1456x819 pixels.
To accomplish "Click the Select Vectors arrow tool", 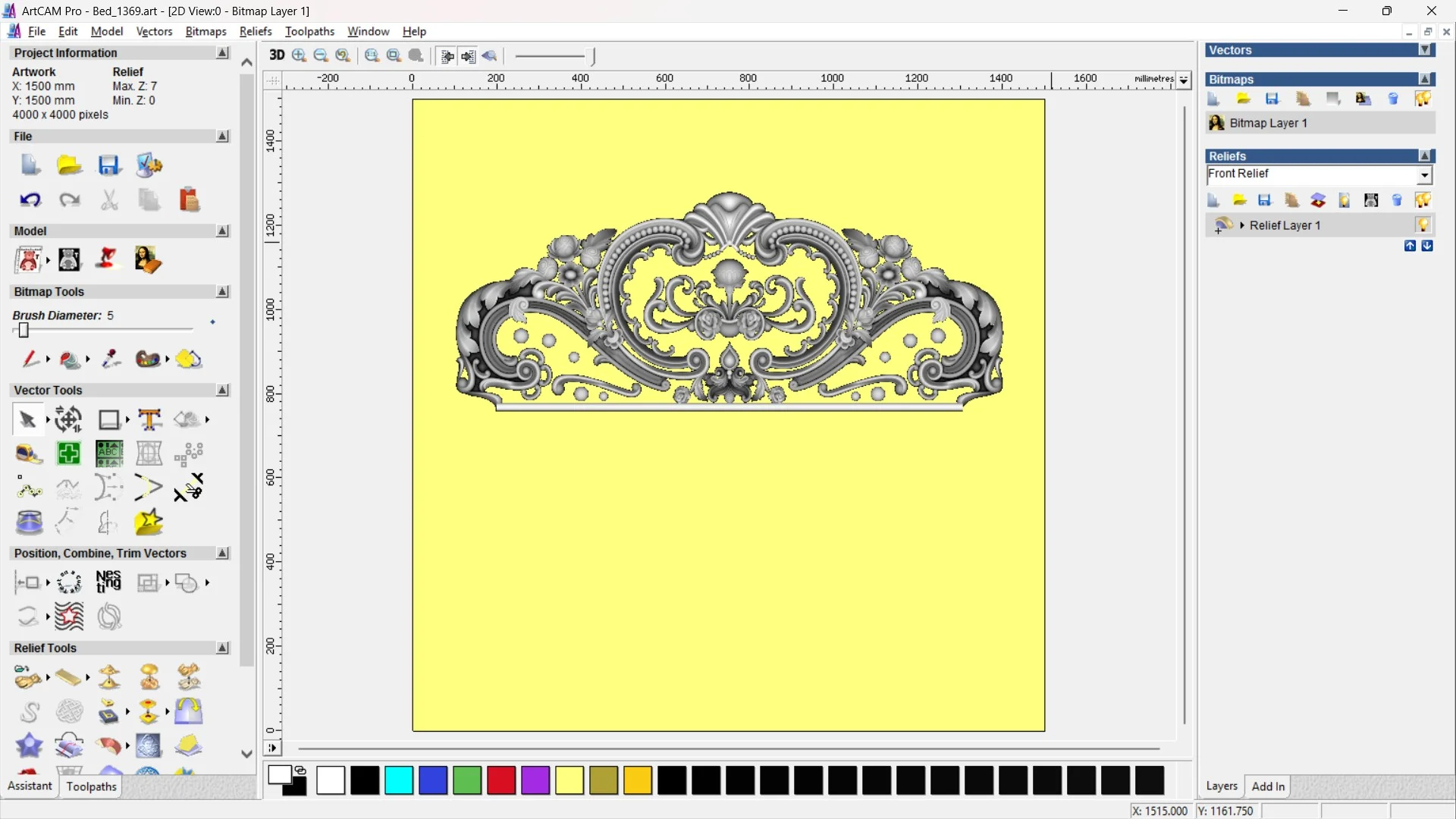I will (x=27, y=419).
